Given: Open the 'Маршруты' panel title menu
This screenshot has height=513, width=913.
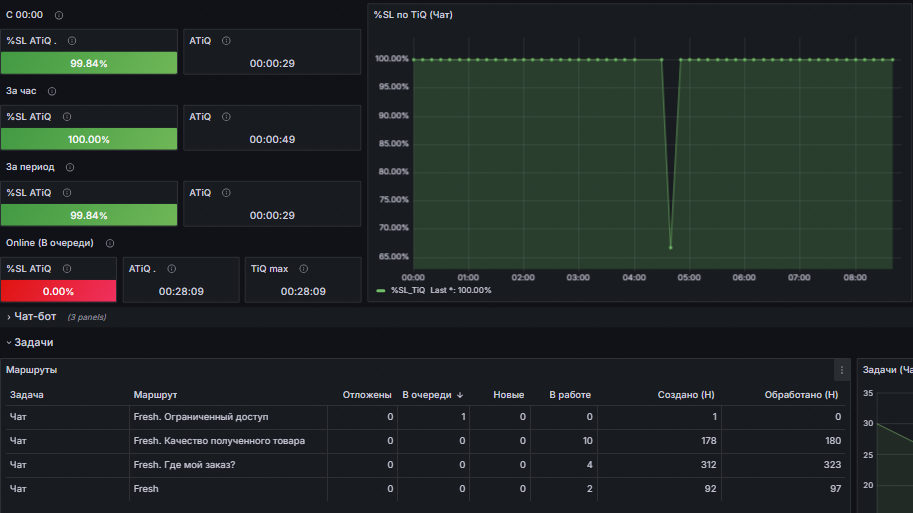Looking at the screenshot, I should click(x=31, y=370).
